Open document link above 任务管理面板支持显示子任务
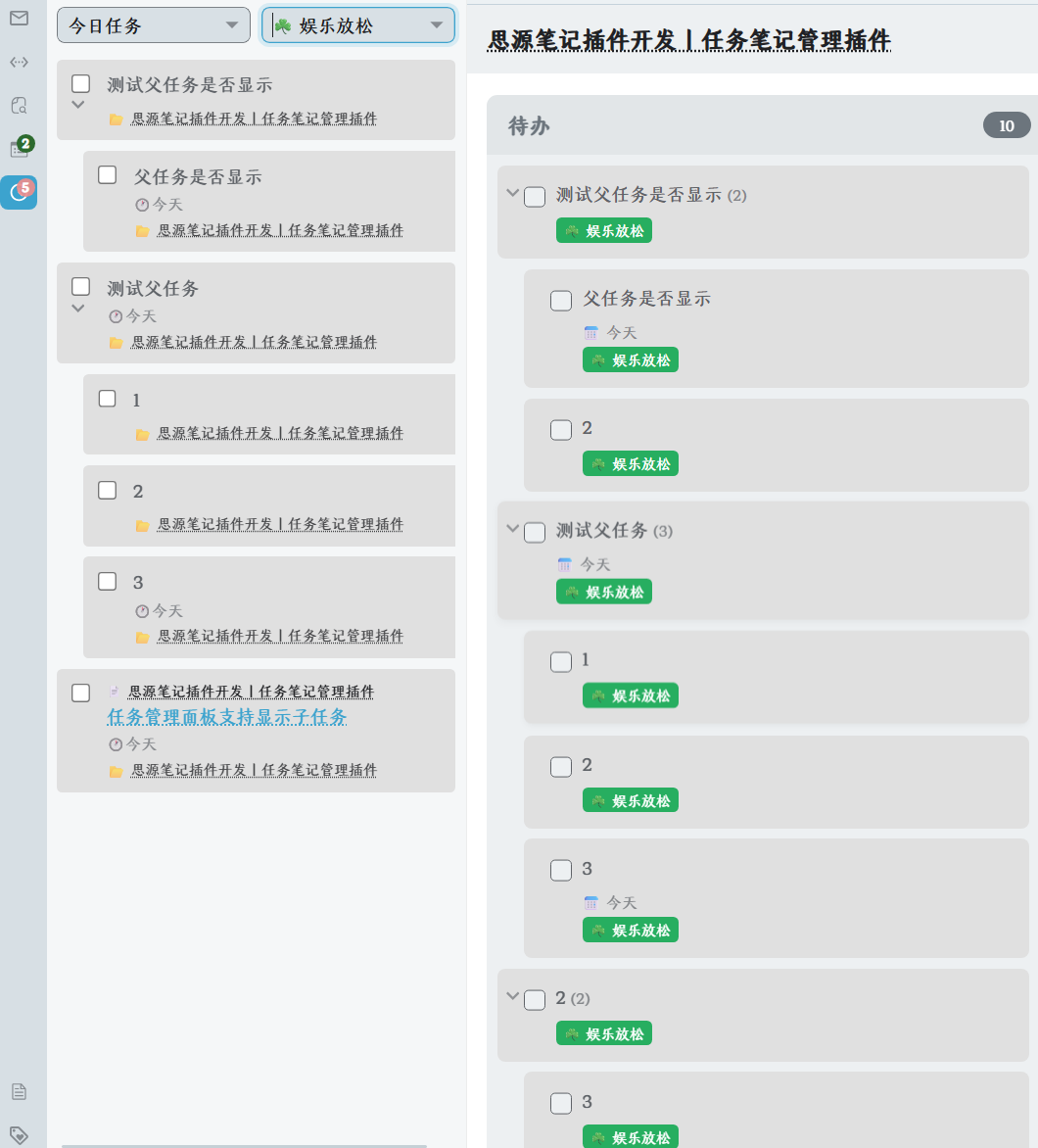 coord(251,692)
